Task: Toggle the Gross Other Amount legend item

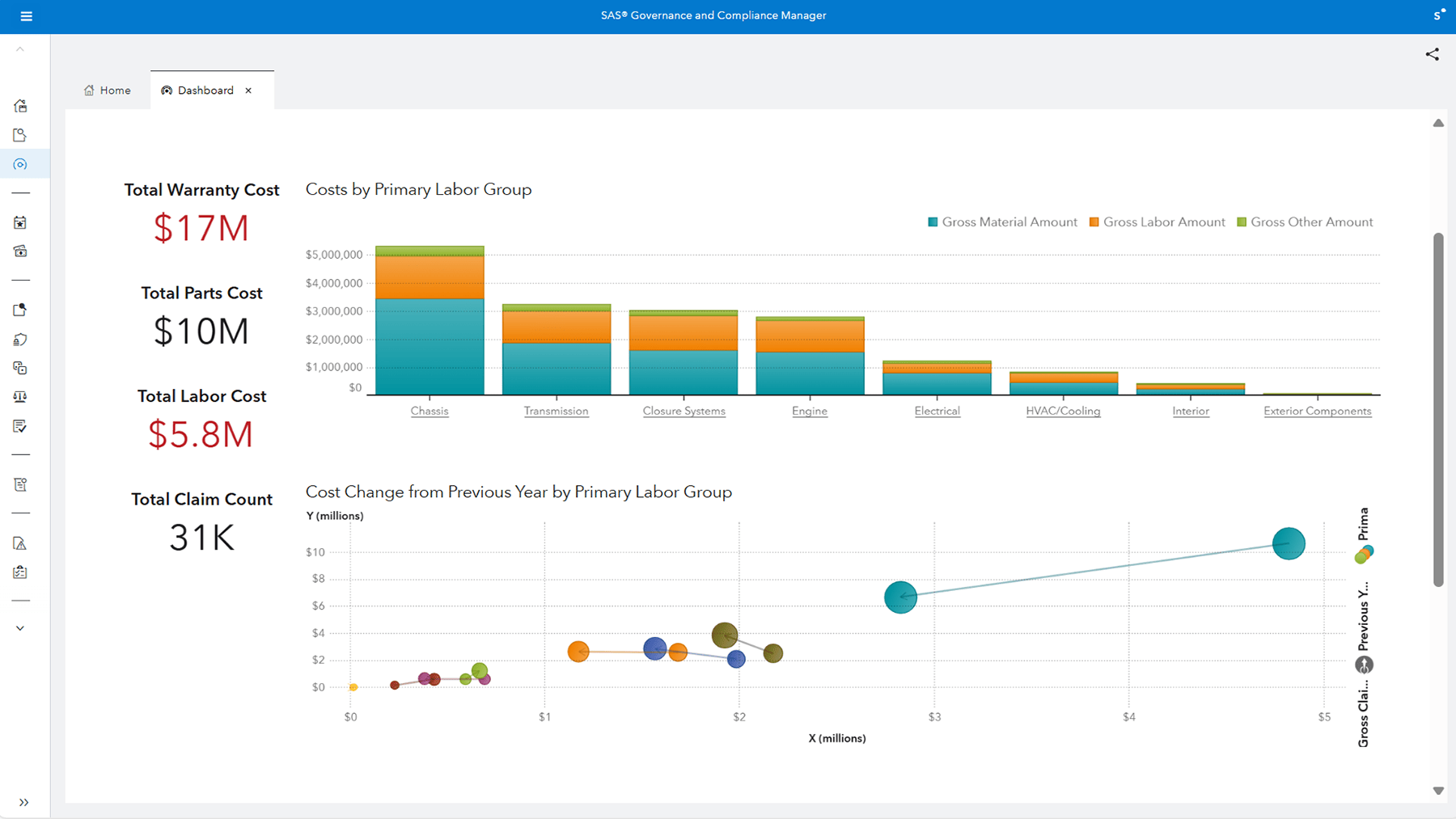Action: tap(1305, 222)
